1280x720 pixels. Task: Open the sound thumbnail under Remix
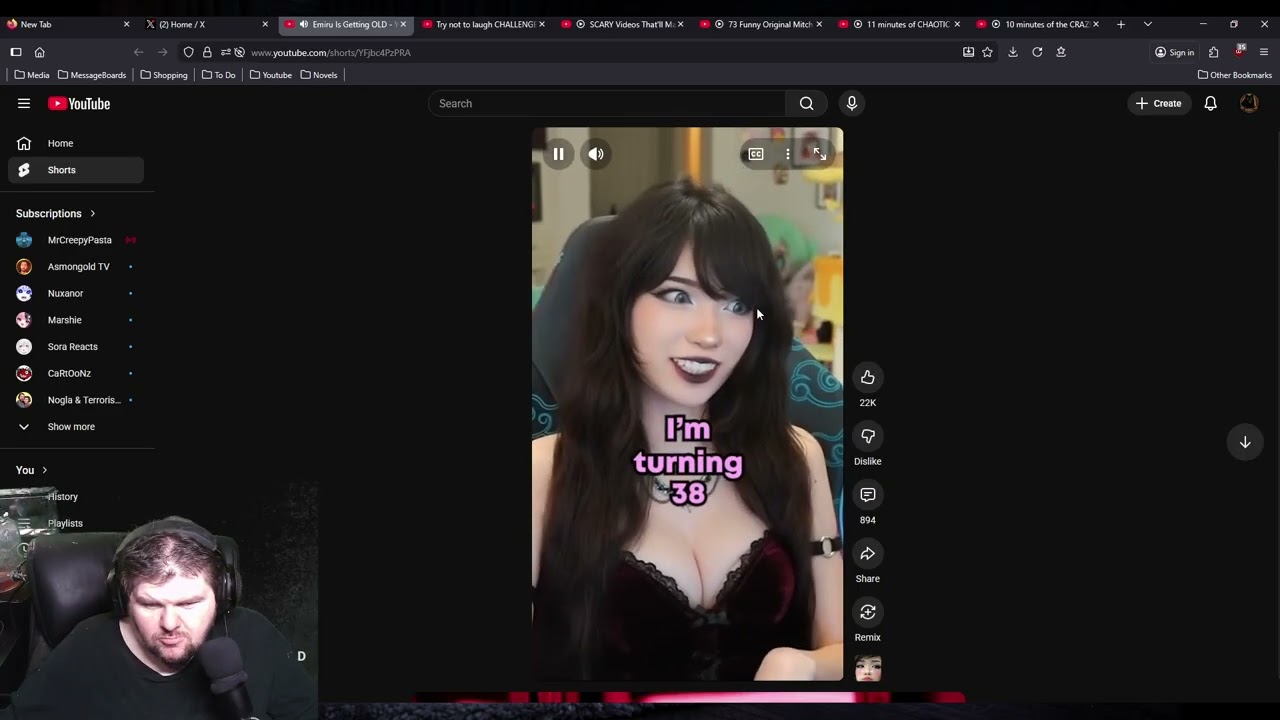pos(868,668)
